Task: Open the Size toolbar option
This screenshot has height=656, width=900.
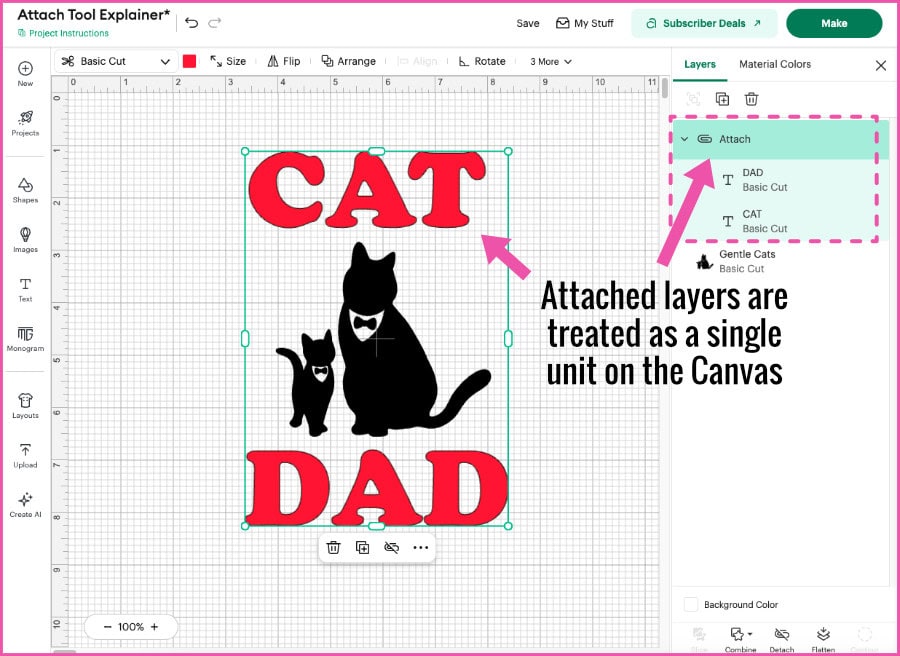Action: [x=228, y=61]
